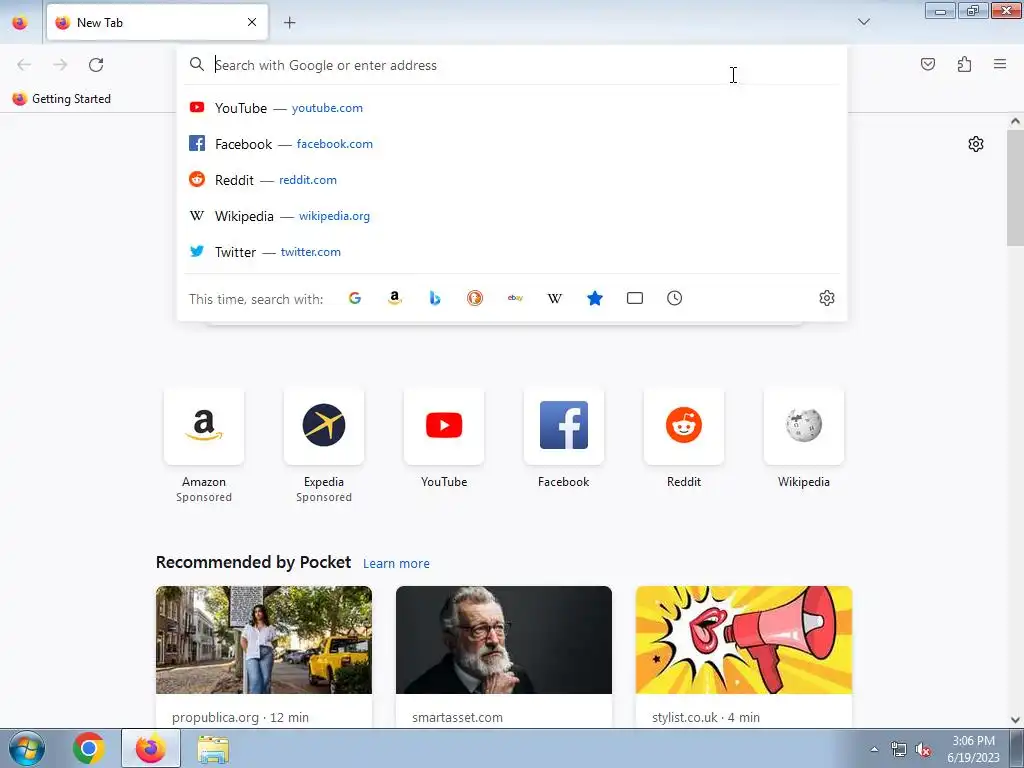Image resolution: width=1024 pixels, height=768 pixels.
Task: Show hidden system tray icons
Action: point(874,749)
